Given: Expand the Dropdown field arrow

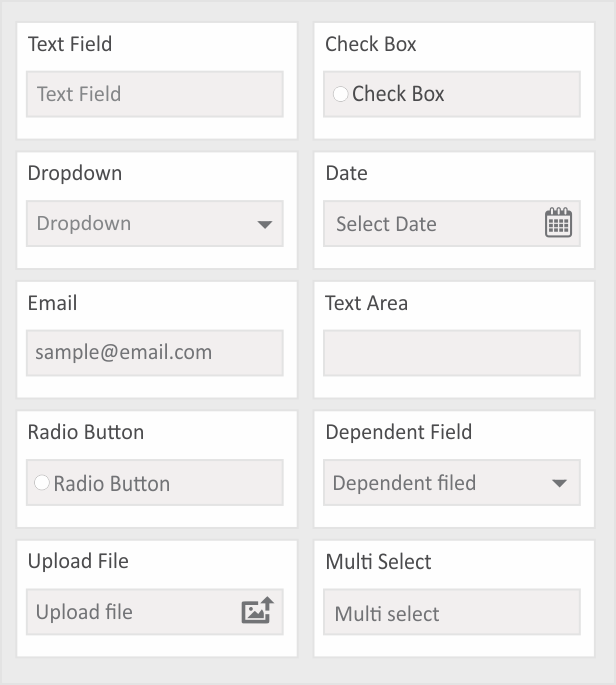Looking at the screenshot, I should tap(264, 224).
